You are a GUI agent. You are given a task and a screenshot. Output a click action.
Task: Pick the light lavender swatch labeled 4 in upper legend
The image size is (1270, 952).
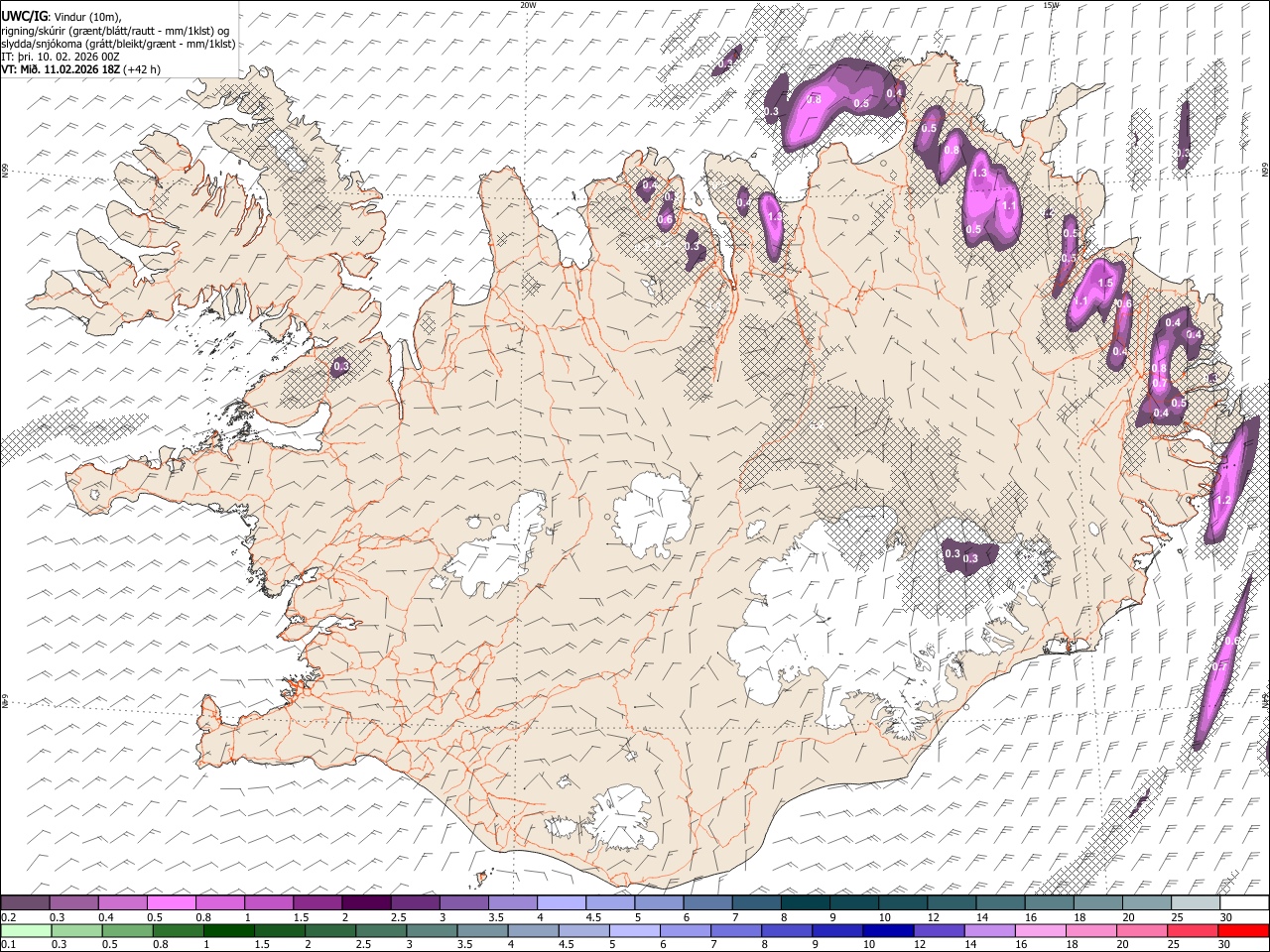(x=561, y=903)
